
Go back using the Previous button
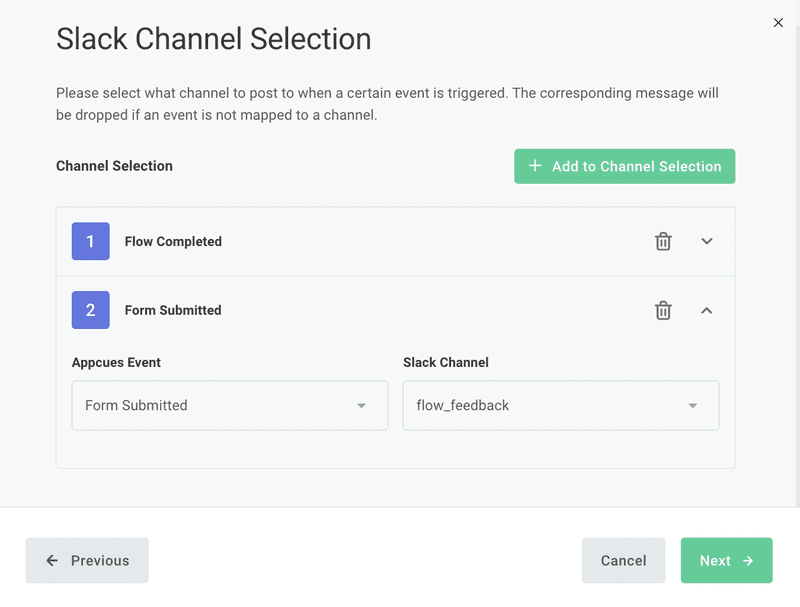point(87,560)
